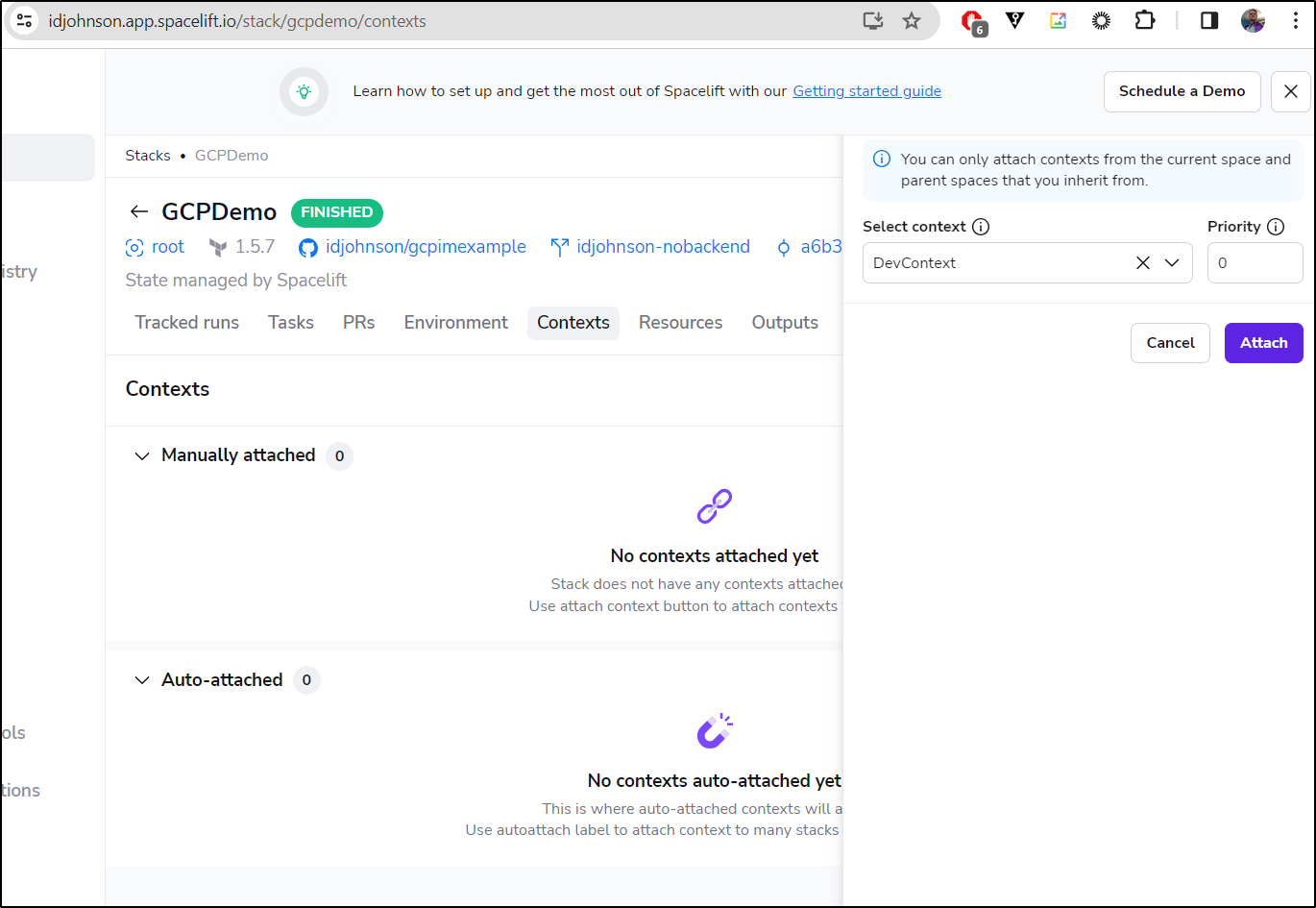This screenshot has height=908, width=1316.
Task: Click the branch icon beside idjohnson-nobackend
Action: 559,248
